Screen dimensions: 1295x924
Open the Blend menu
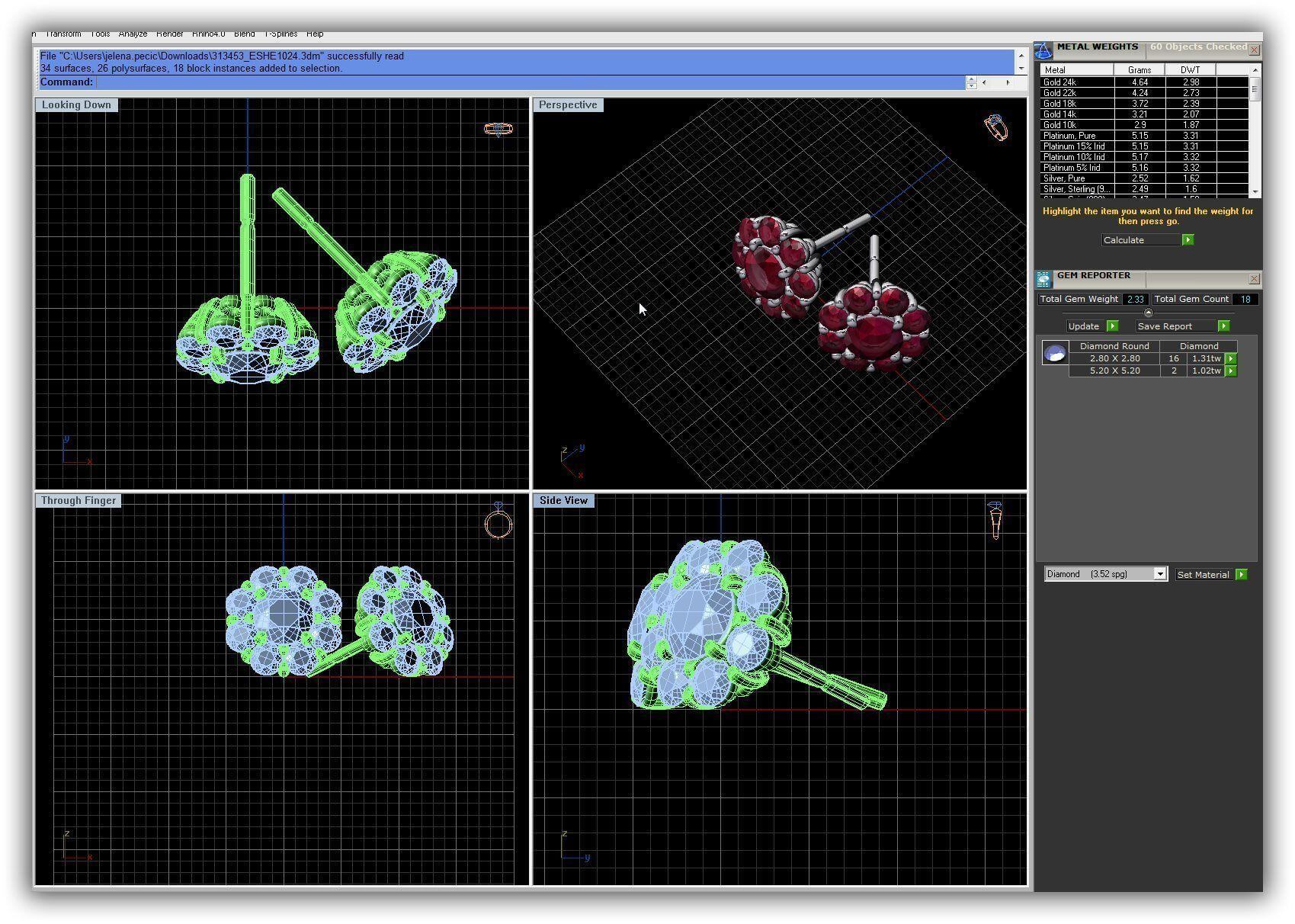pyautogui.click(x=245, y=34)
